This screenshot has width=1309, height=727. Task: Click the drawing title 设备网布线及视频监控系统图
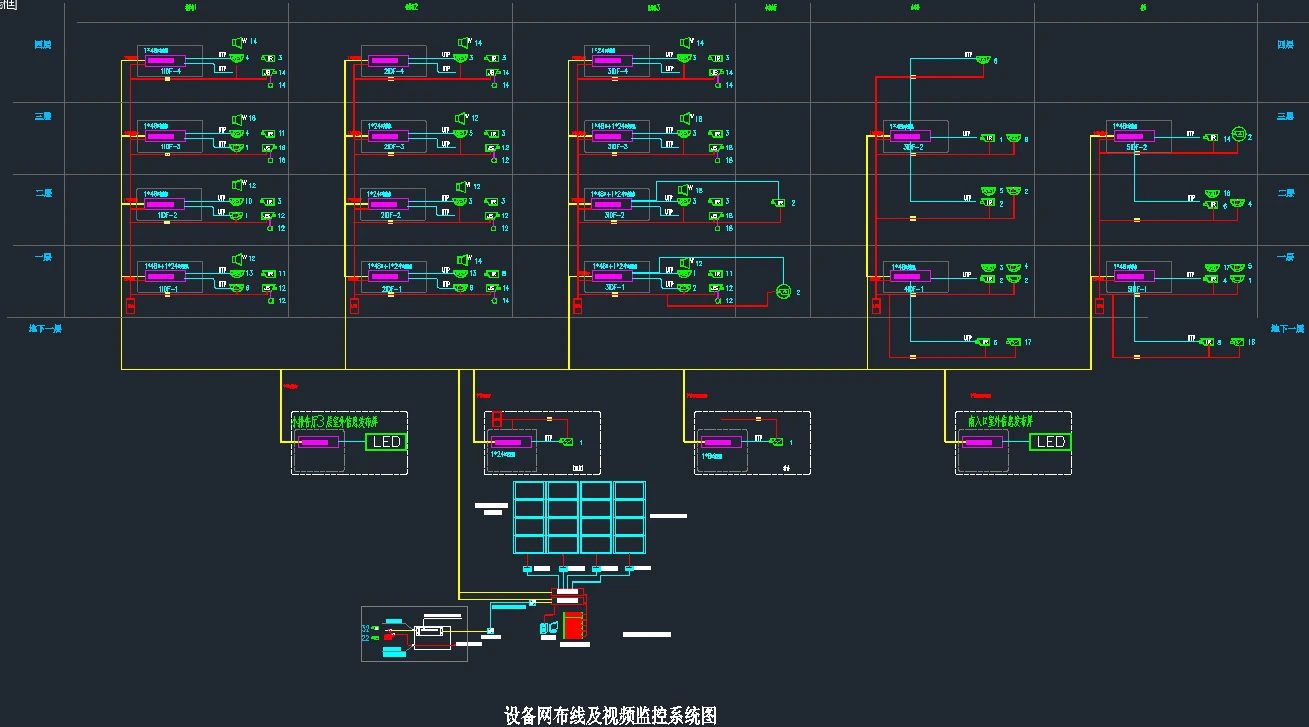tap(613, 713)
